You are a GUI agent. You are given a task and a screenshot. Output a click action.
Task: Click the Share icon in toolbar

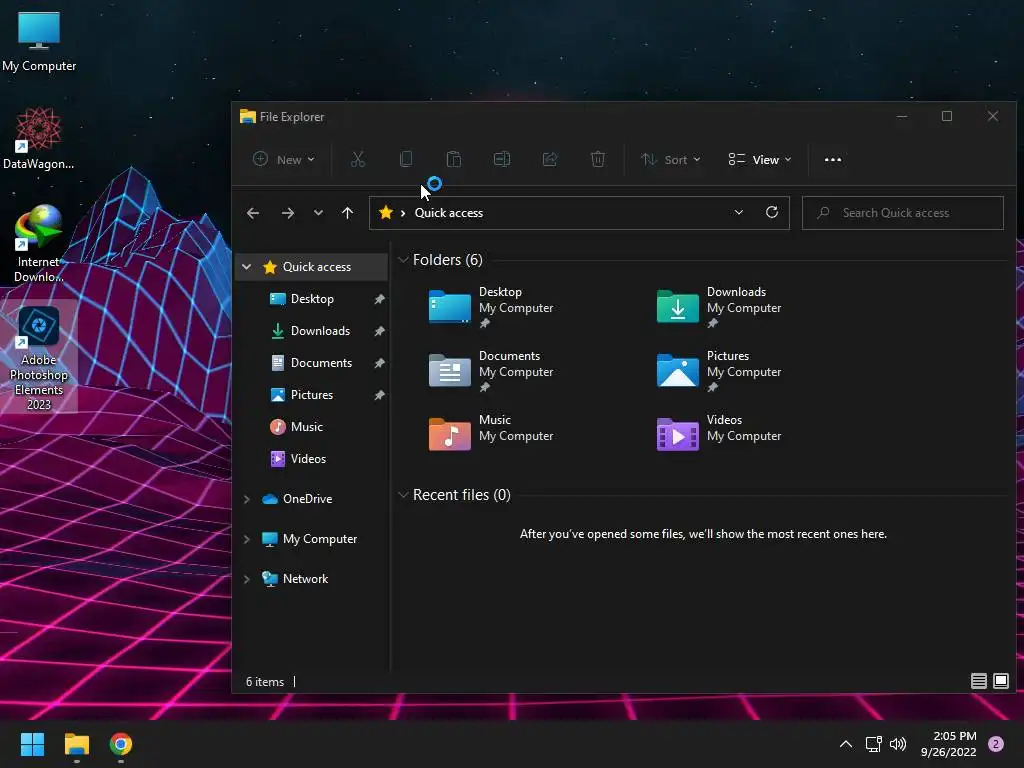[550, 159]
